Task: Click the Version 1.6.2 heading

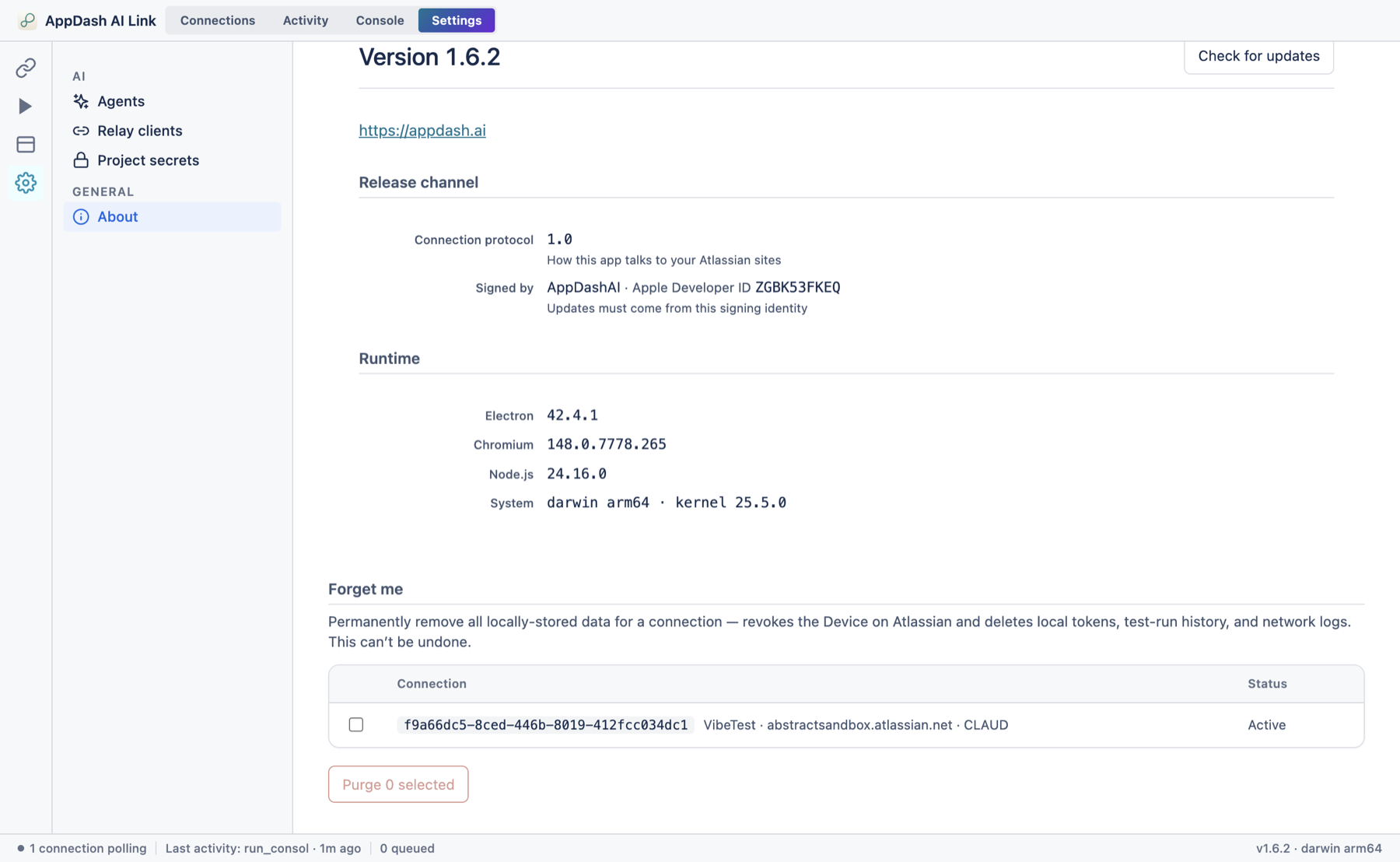Action: [x=429, y=57]
